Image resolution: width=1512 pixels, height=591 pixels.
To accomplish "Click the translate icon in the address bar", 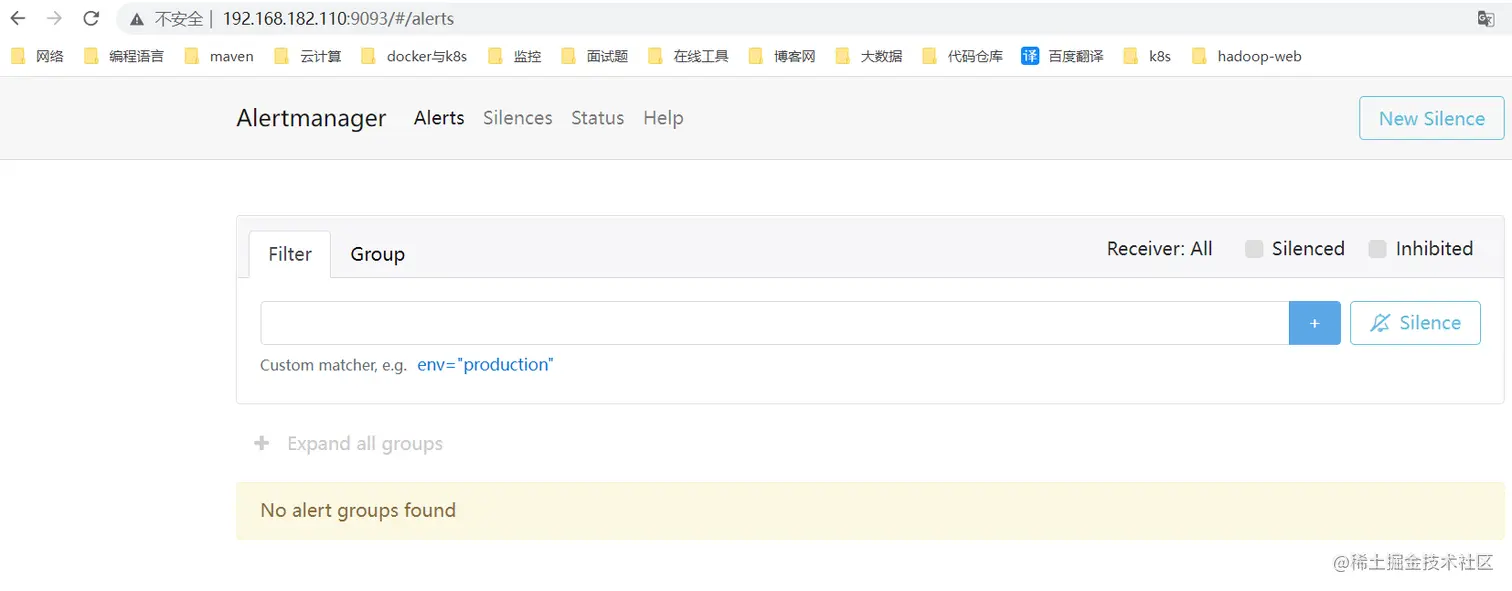I will click(x=1486, y=18).
